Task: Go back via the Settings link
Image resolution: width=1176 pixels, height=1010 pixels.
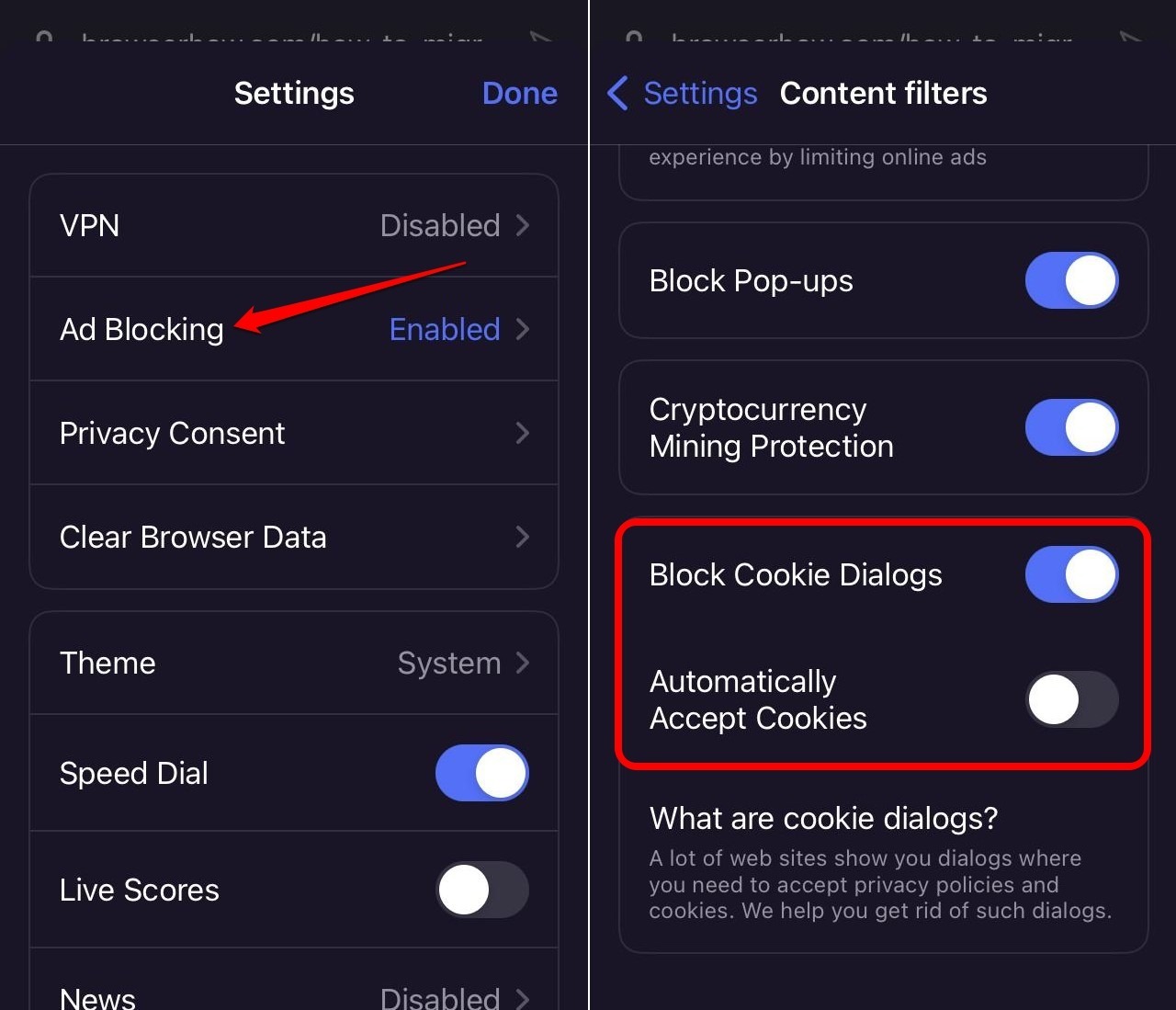Action: point(700,93)
